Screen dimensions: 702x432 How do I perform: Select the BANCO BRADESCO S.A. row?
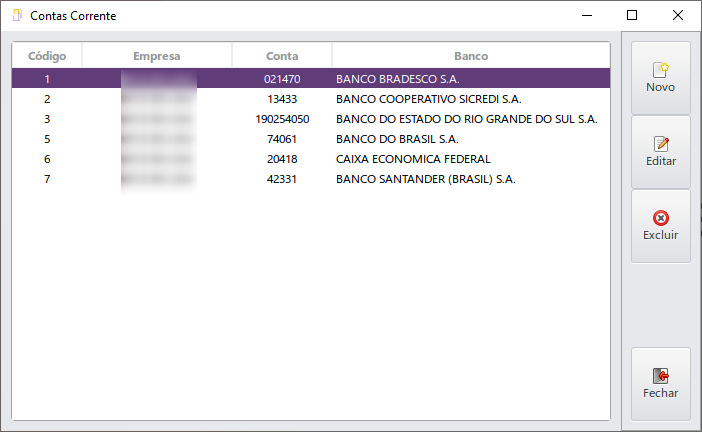[311, 79]
